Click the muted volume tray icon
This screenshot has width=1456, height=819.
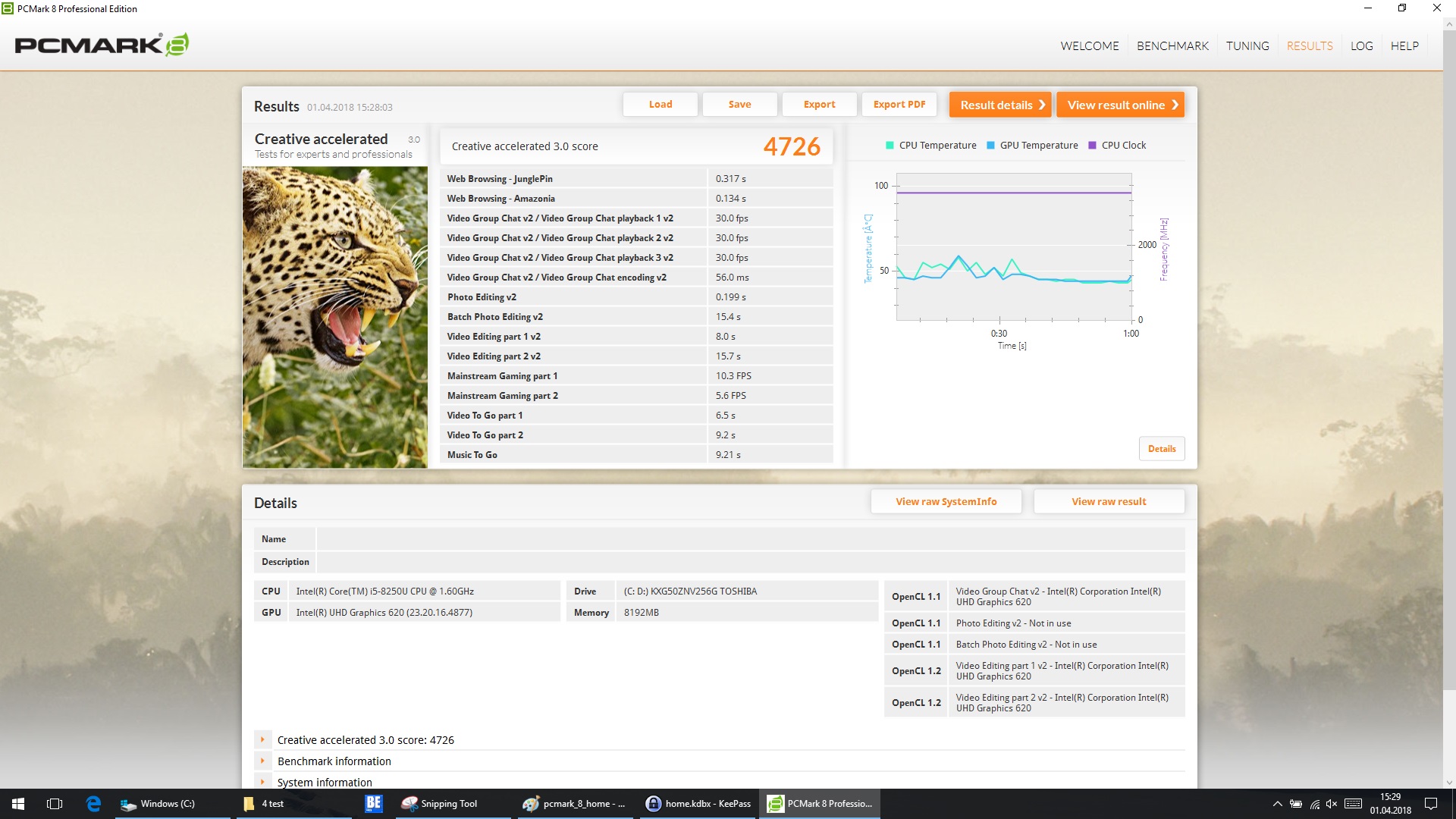click(1332, 804)
